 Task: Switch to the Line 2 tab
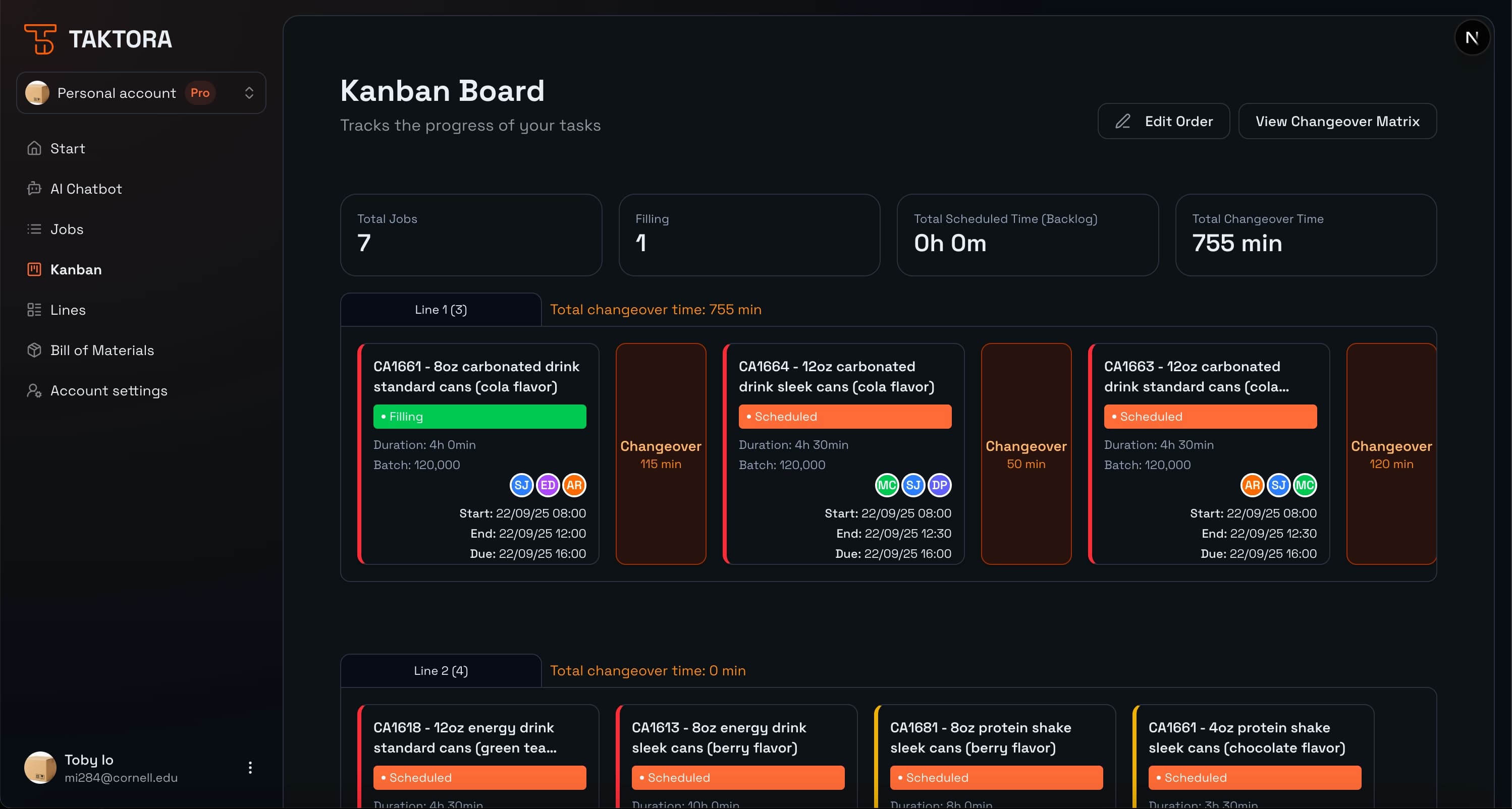click(440, 670)
